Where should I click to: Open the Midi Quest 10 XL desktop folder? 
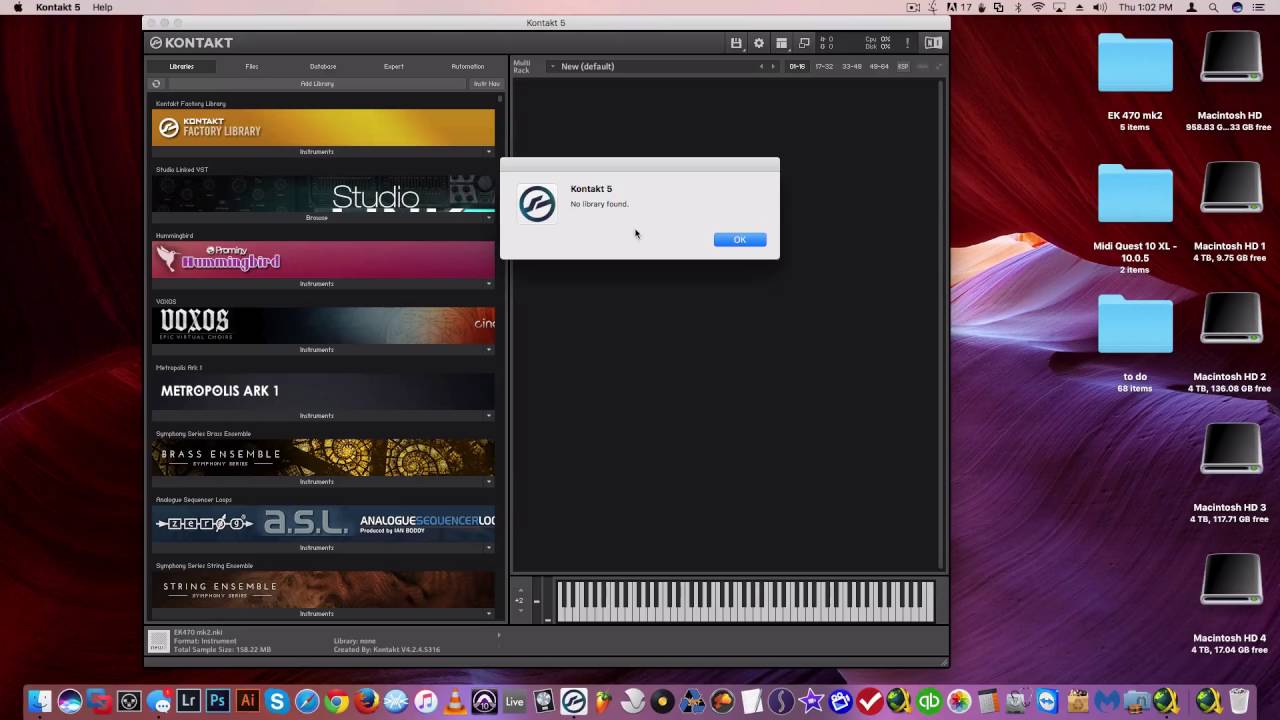pyautogui.click(x=1135, y=194)
